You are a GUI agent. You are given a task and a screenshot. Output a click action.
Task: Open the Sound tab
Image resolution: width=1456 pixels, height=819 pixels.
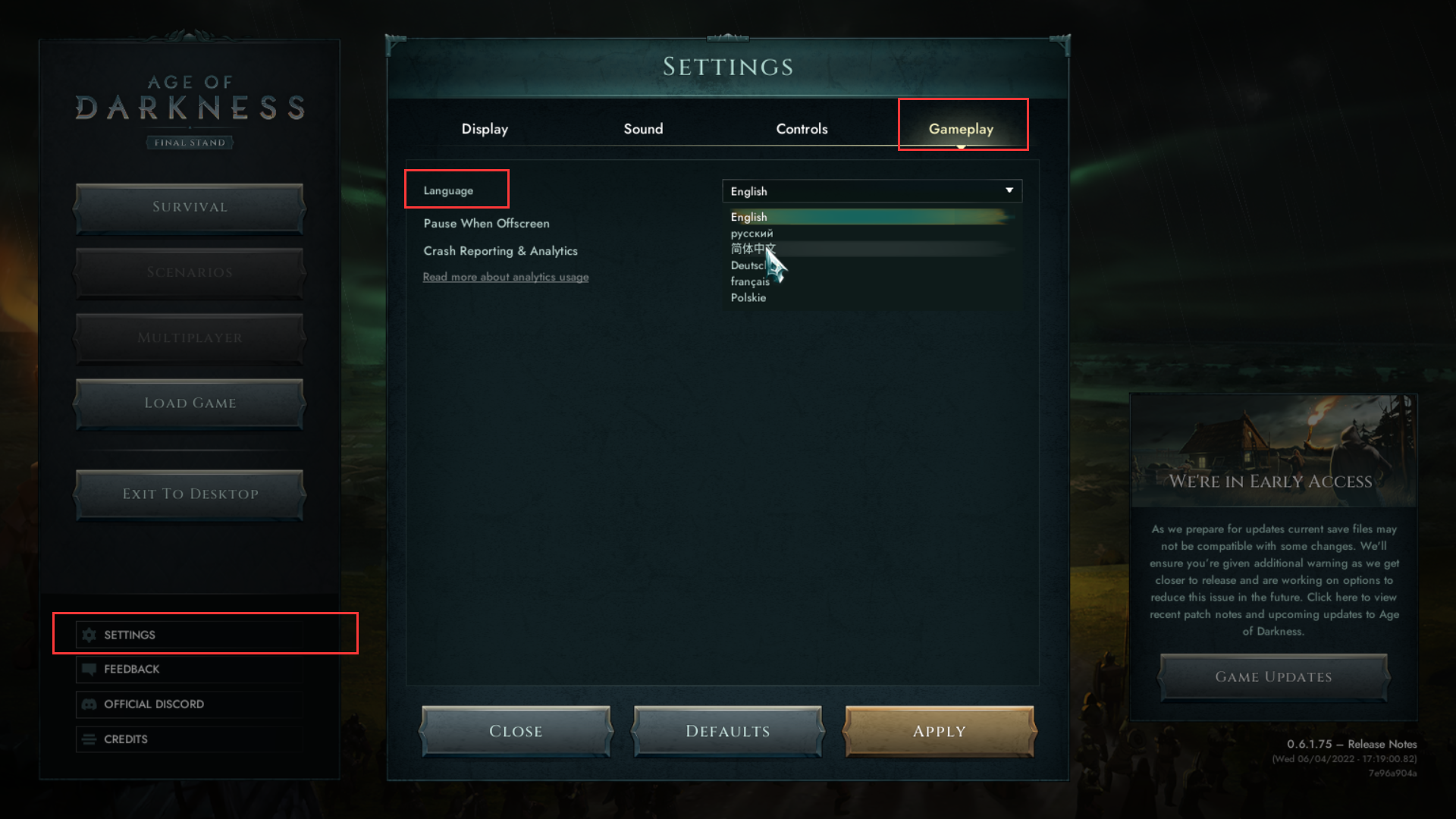click(x=643, y=129)
